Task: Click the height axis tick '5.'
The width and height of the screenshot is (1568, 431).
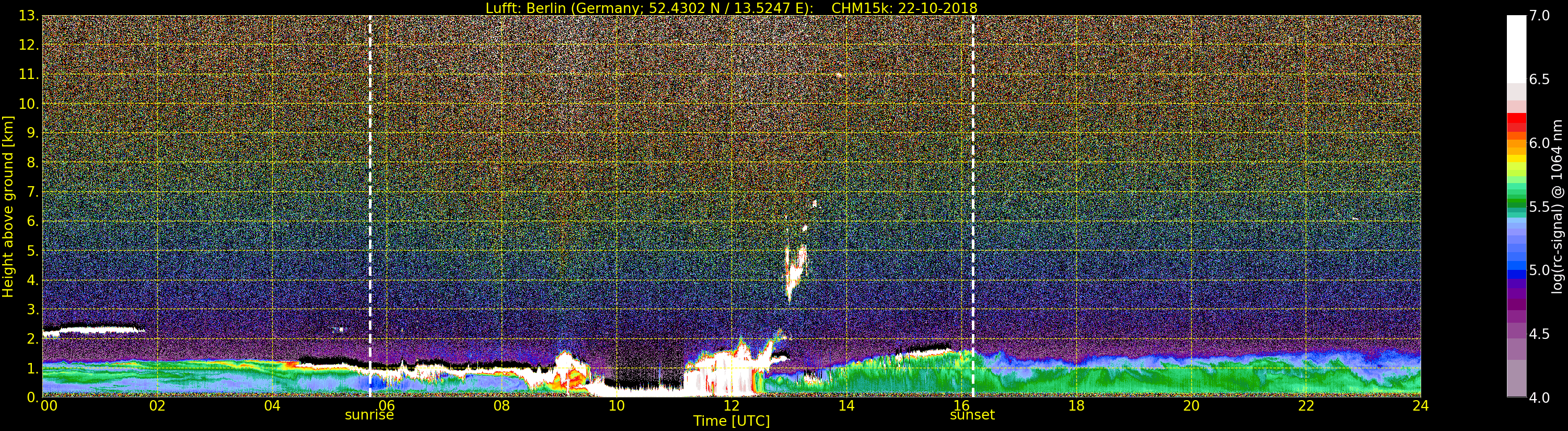Action: [x=32, y=251]
